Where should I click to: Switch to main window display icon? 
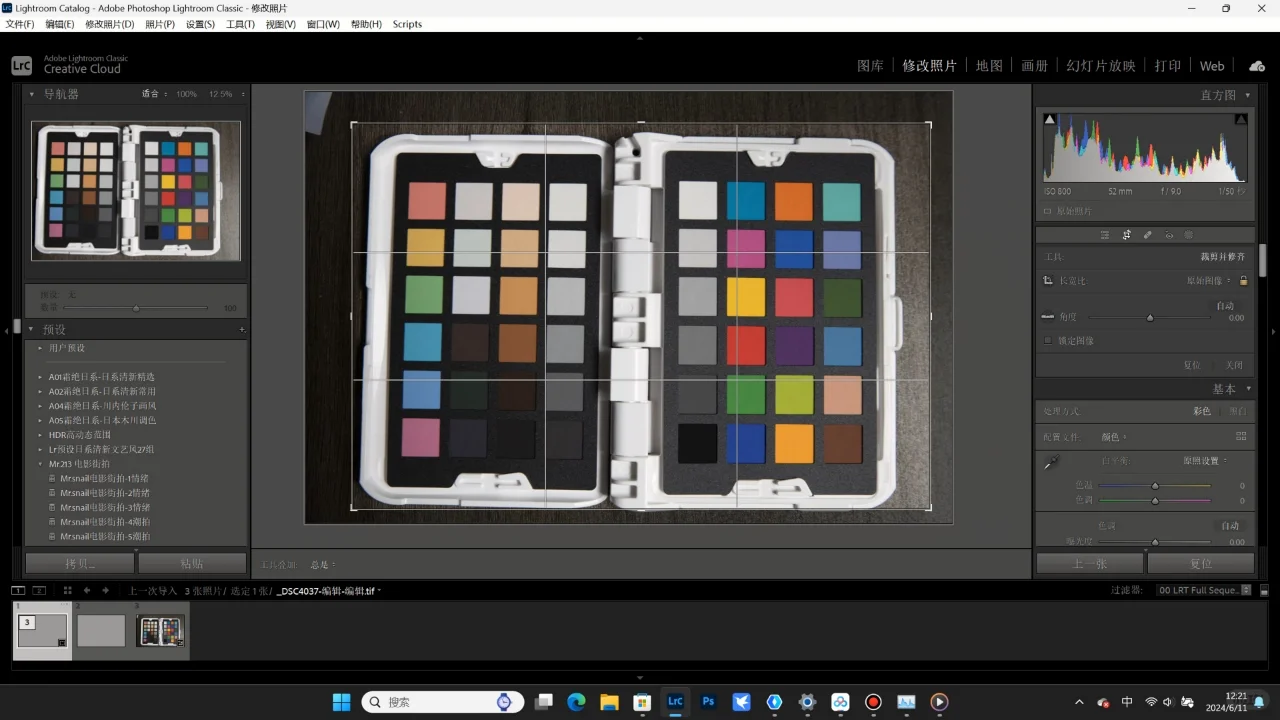coord(18,591)
